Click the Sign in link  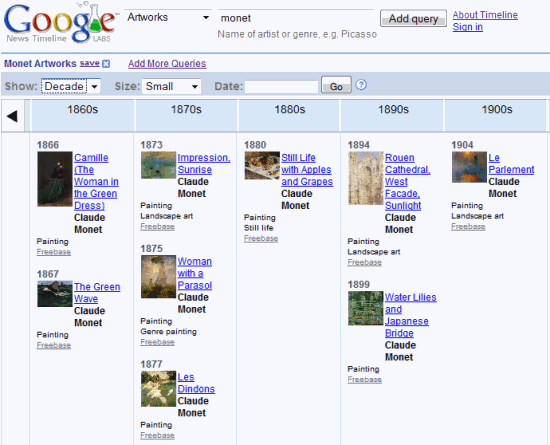[468, 27]
